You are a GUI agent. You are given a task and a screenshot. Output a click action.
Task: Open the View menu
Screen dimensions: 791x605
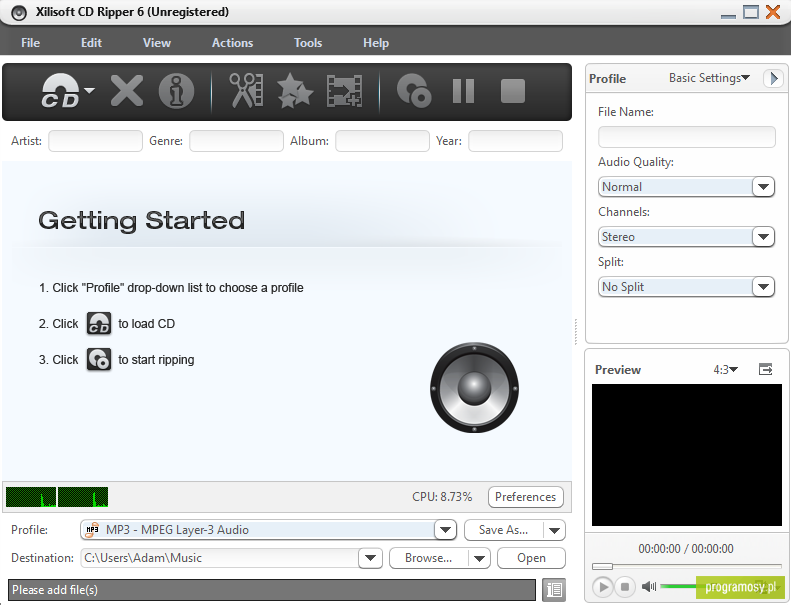157,43
